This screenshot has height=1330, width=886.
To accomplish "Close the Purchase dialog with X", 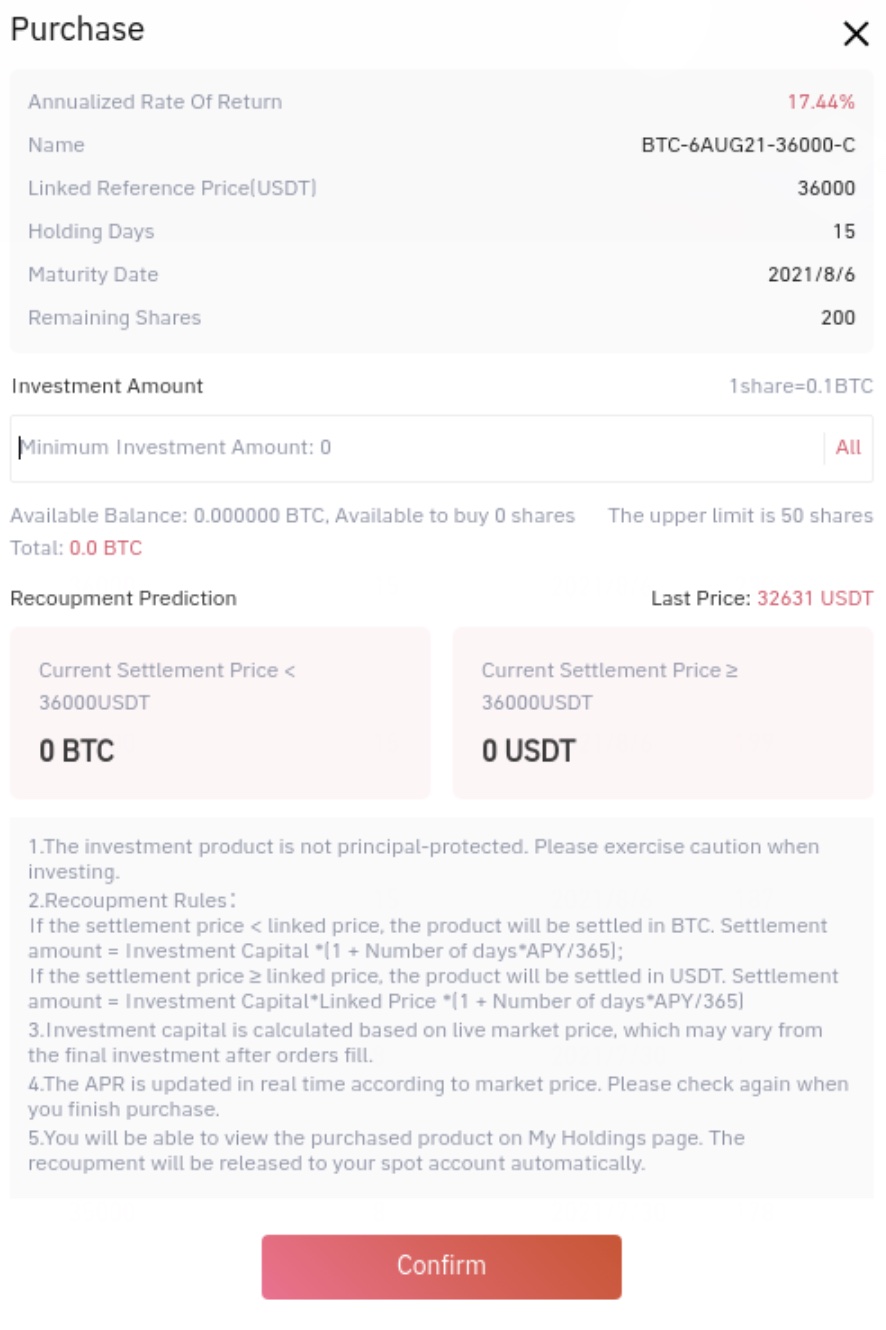I will [x=856, y=35].
